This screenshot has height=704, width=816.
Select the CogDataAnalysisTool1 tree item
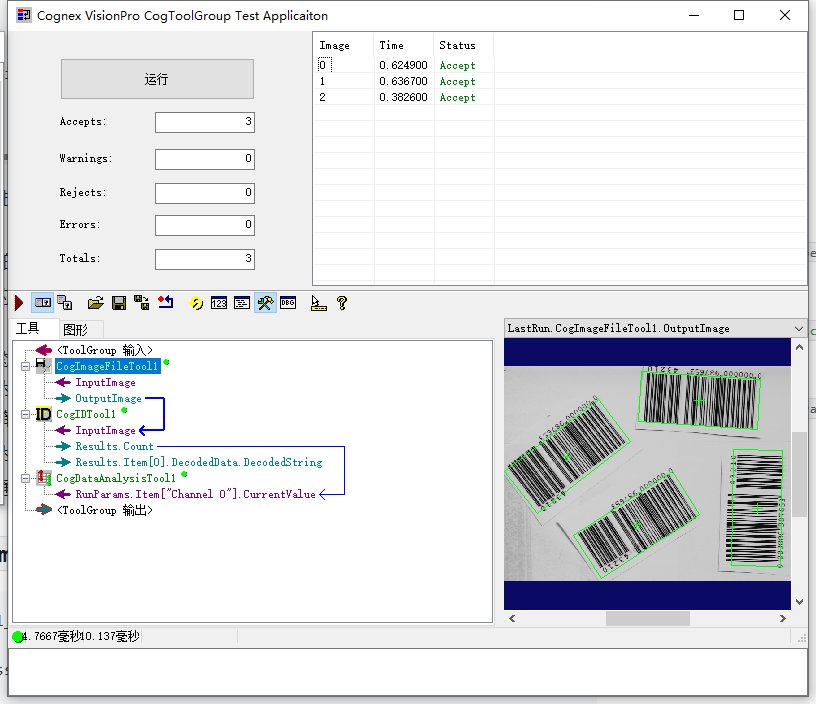[x=116, y=478]
